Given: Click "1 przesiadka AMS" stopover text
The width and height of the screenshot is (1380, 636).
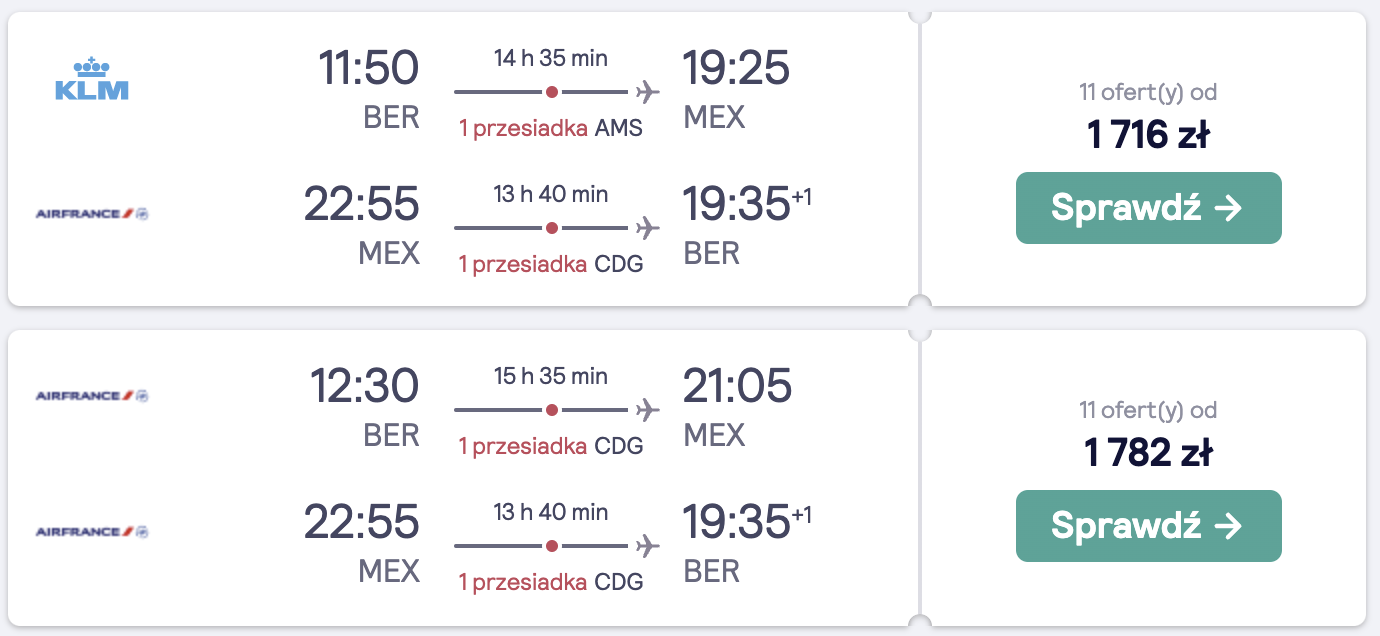Looking at the screenshot, I should click(x=550, y=128).
